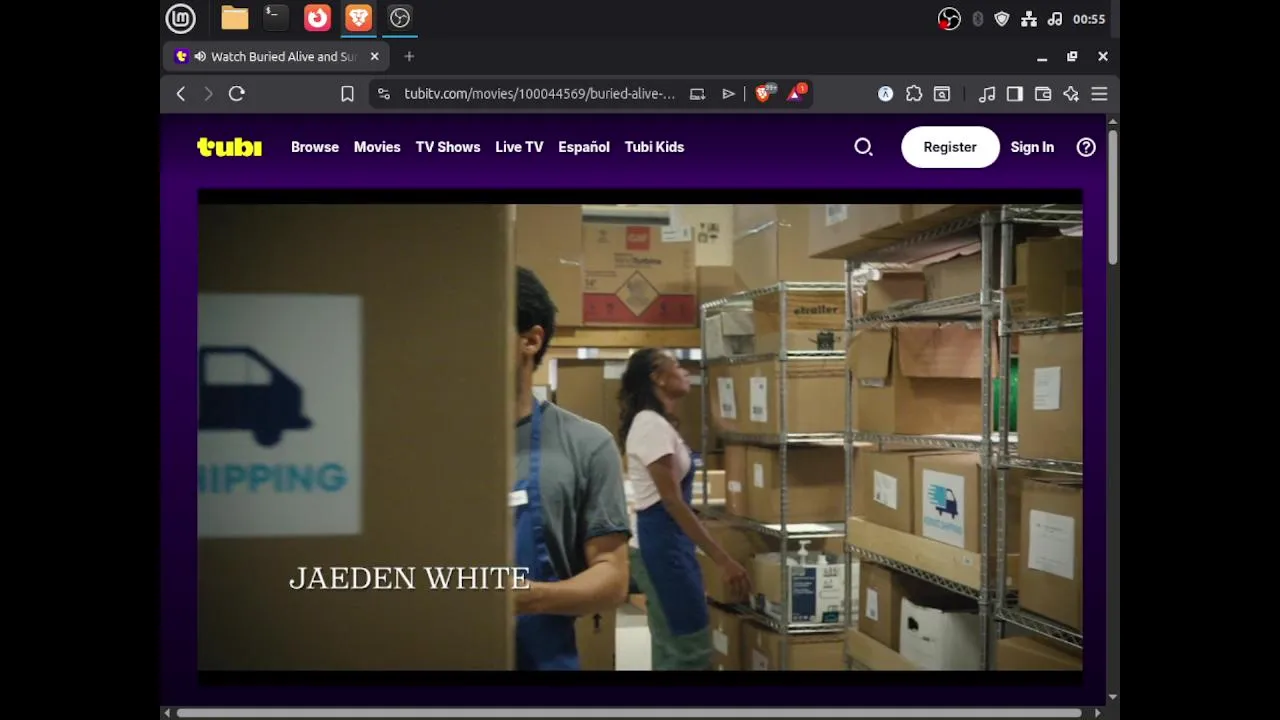The height and width of the screenshot is (720, 1280).
Task: Open Tubi search magnifier
Action: 863,147
